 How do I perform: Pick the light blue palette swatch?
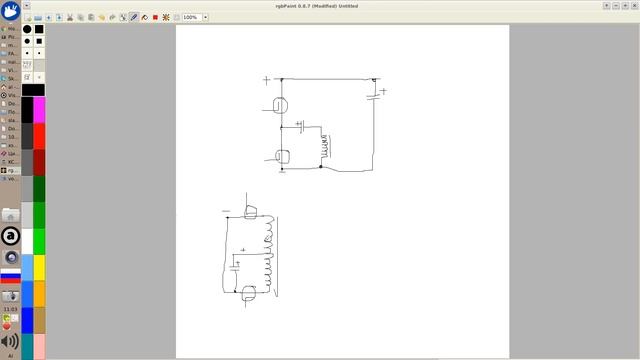[x=27, y=268]
